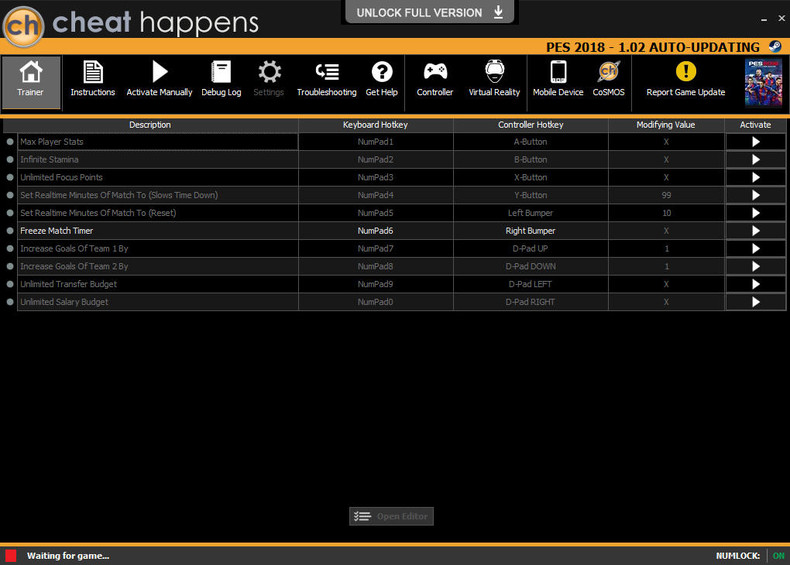Click the red game status indicator
Viewport: 790px width, 565px height.
[11, 555]
